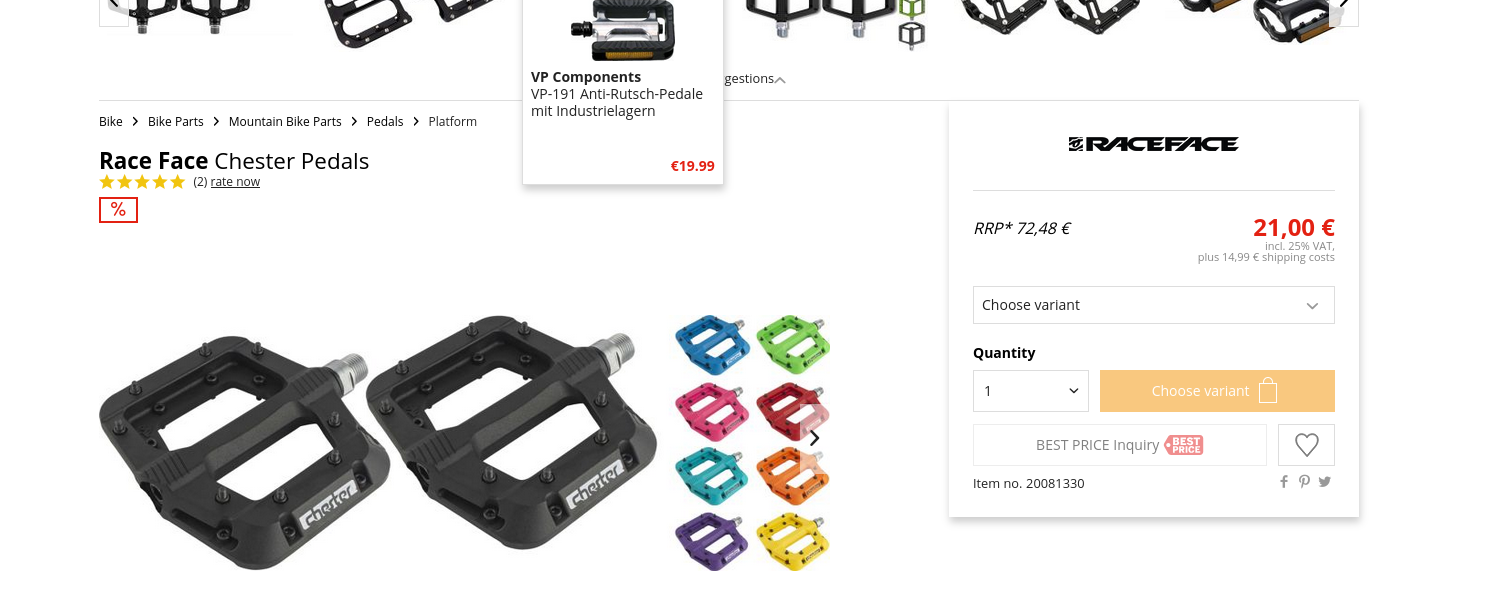Click the BEST PRICE Inquiry button
Image resolution: width=1508 pixels, height=603 pixels.
1119,445
